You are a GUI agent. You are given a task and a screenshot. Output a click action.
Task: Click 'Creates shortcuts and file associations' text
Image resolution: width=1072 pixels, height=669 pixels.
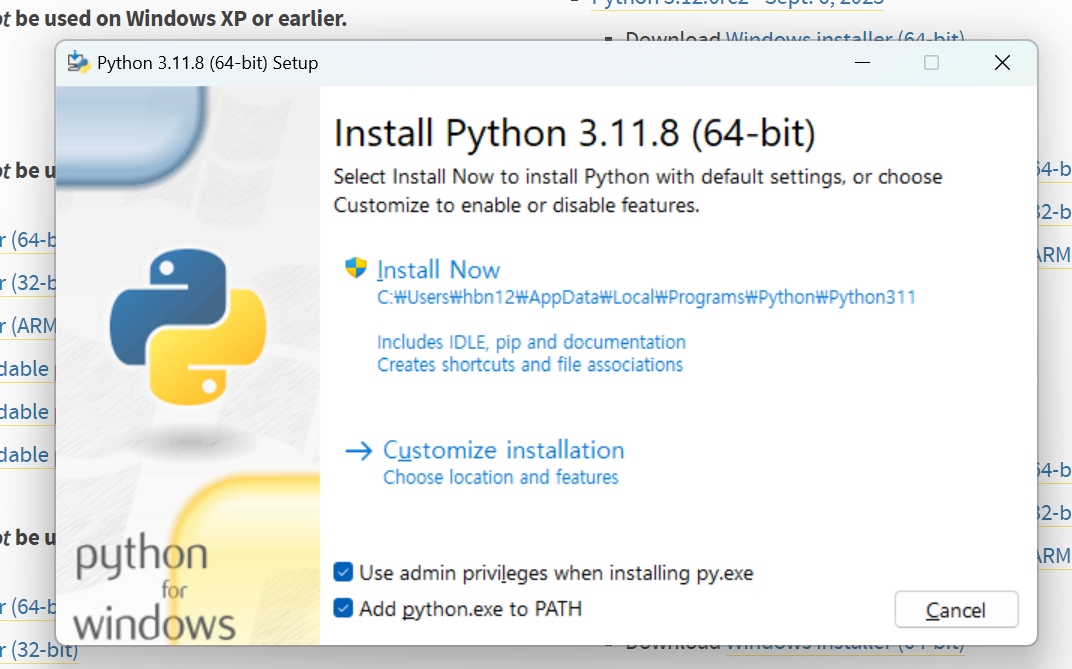point(530,365)
